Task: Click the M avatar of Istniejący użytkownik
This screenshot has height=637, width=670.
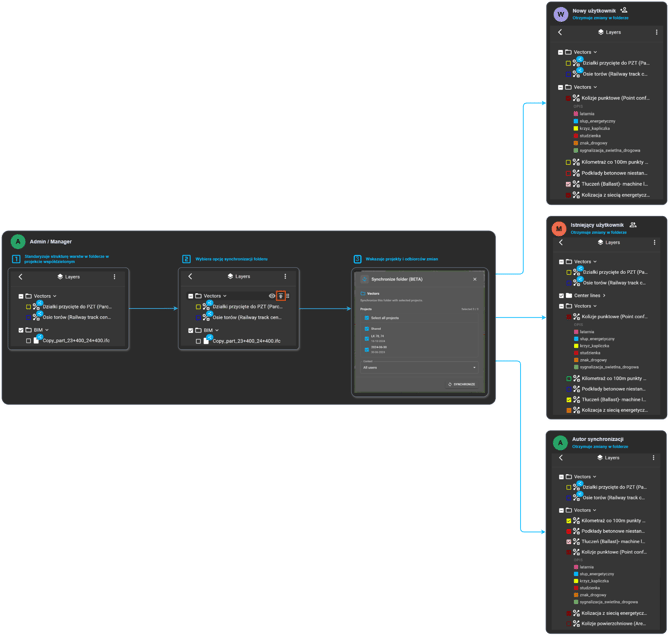Action: point(559,229)
